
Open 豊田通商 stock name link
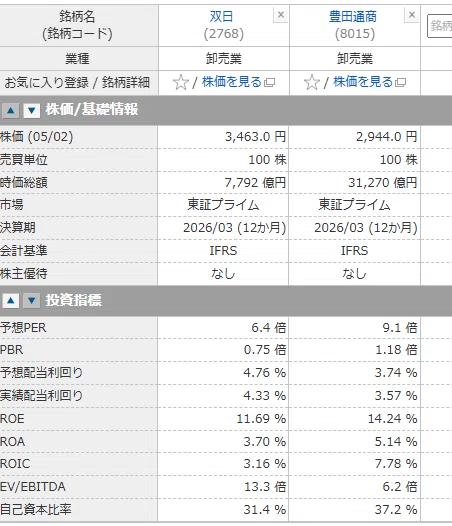pyautogui.click(x=353, y=16)
